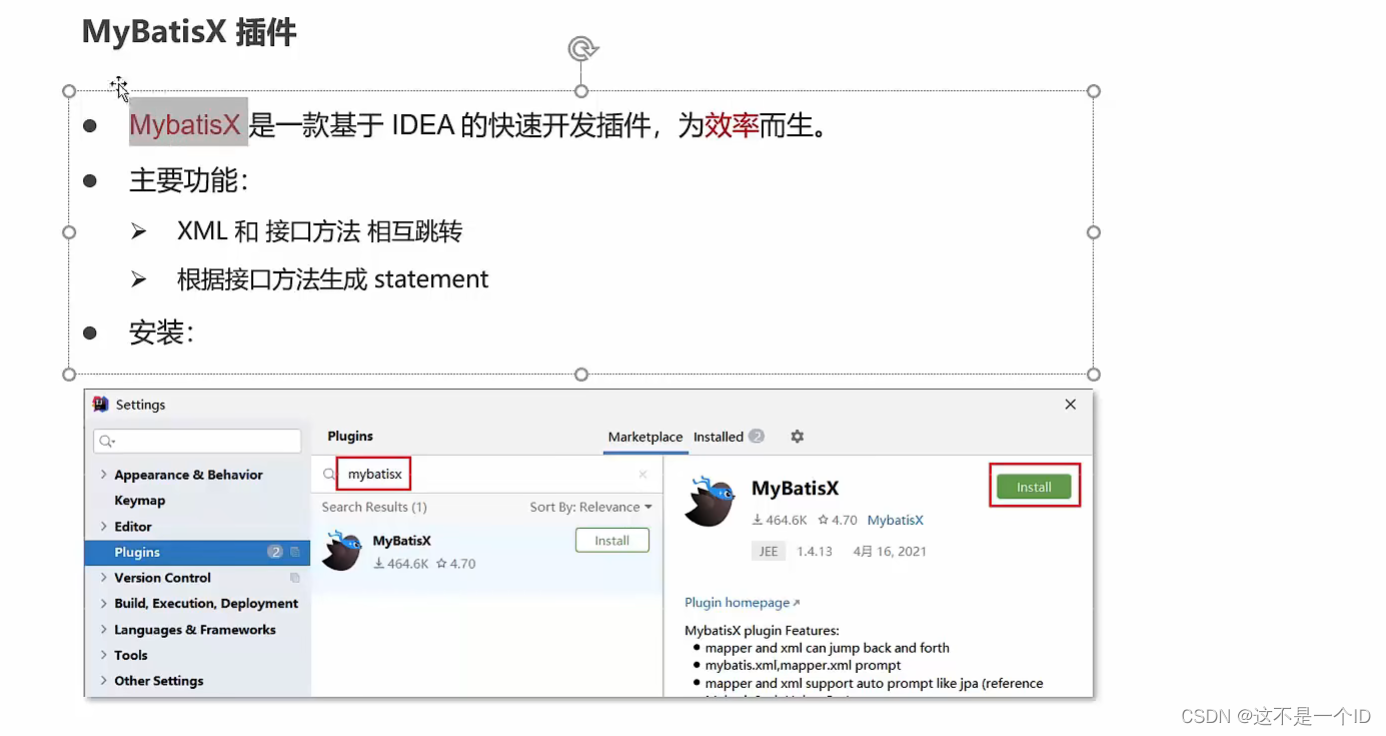
Task: Close the Settings dialog
Action: [x=1070, y=405]
